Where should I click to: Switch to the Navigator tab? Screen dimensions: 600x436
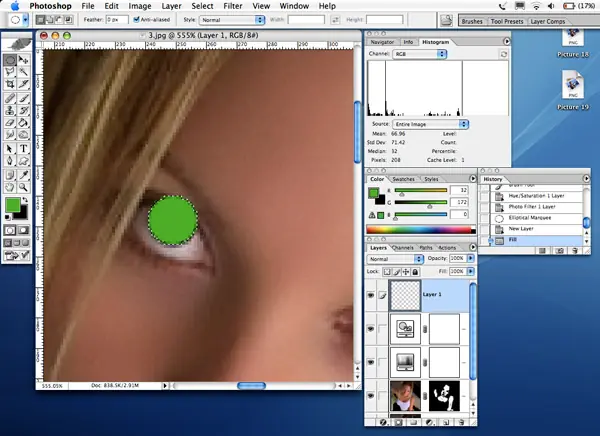(382, 42)
